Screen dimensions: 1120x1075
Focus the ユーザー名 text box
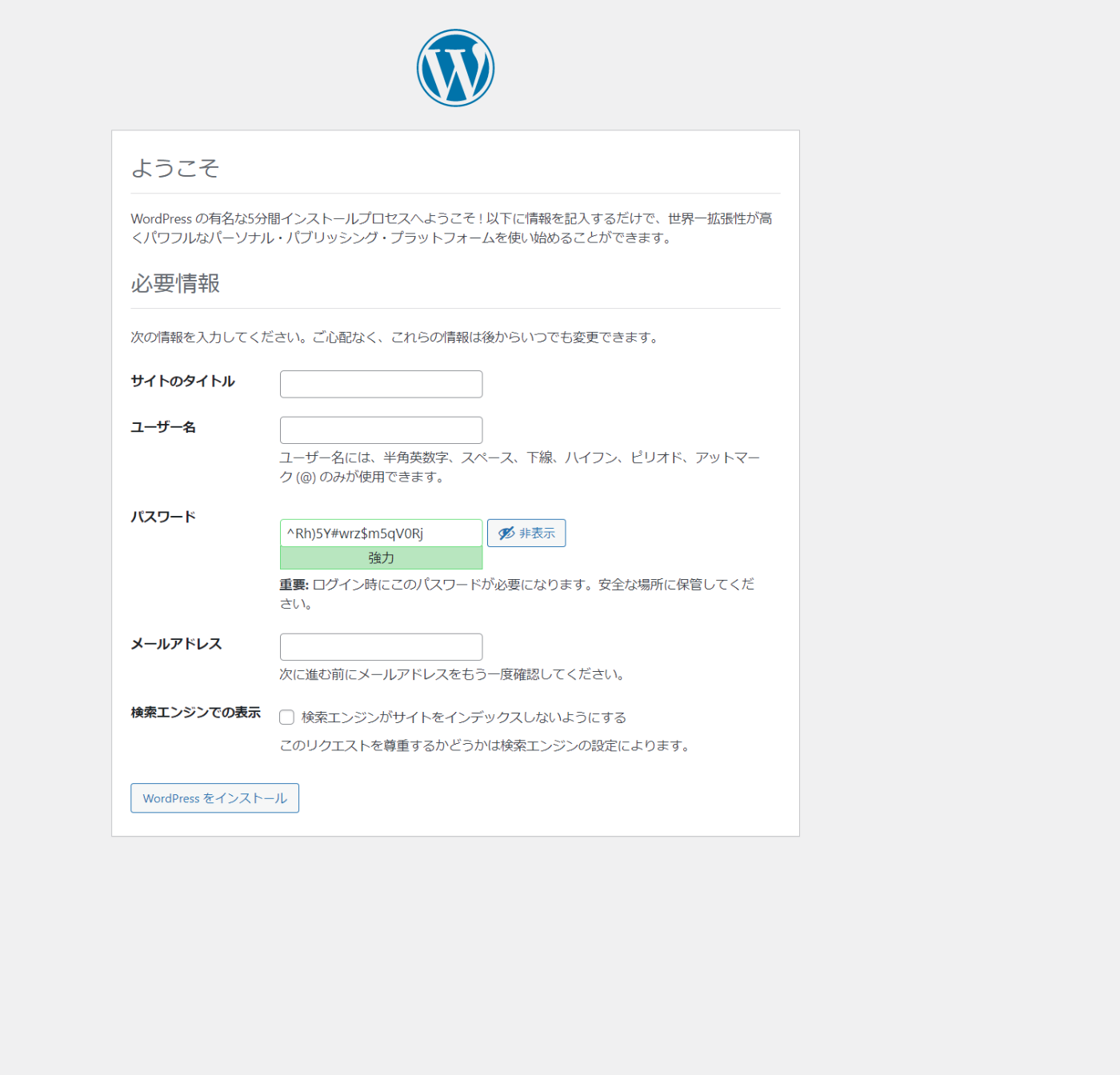pos(381,430)
